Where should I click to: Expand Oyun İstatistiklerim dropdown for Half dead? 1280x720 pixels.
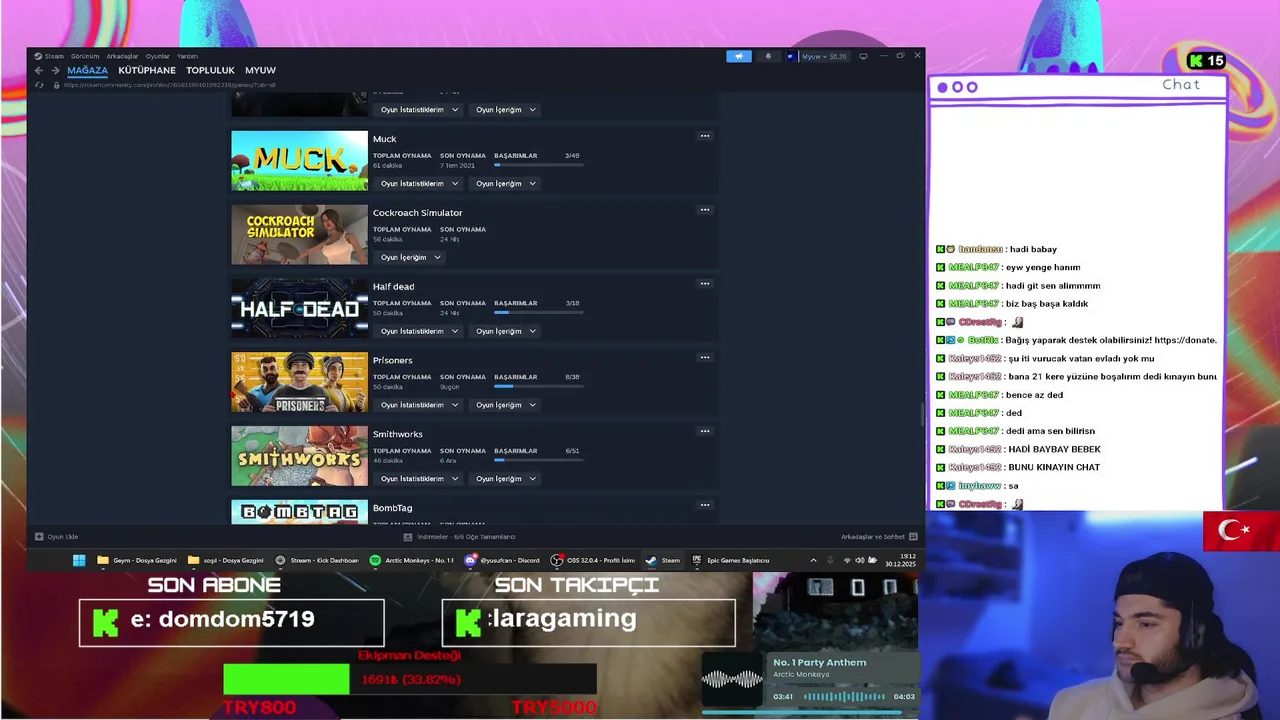pyautogui.click(x=418, y=331)
